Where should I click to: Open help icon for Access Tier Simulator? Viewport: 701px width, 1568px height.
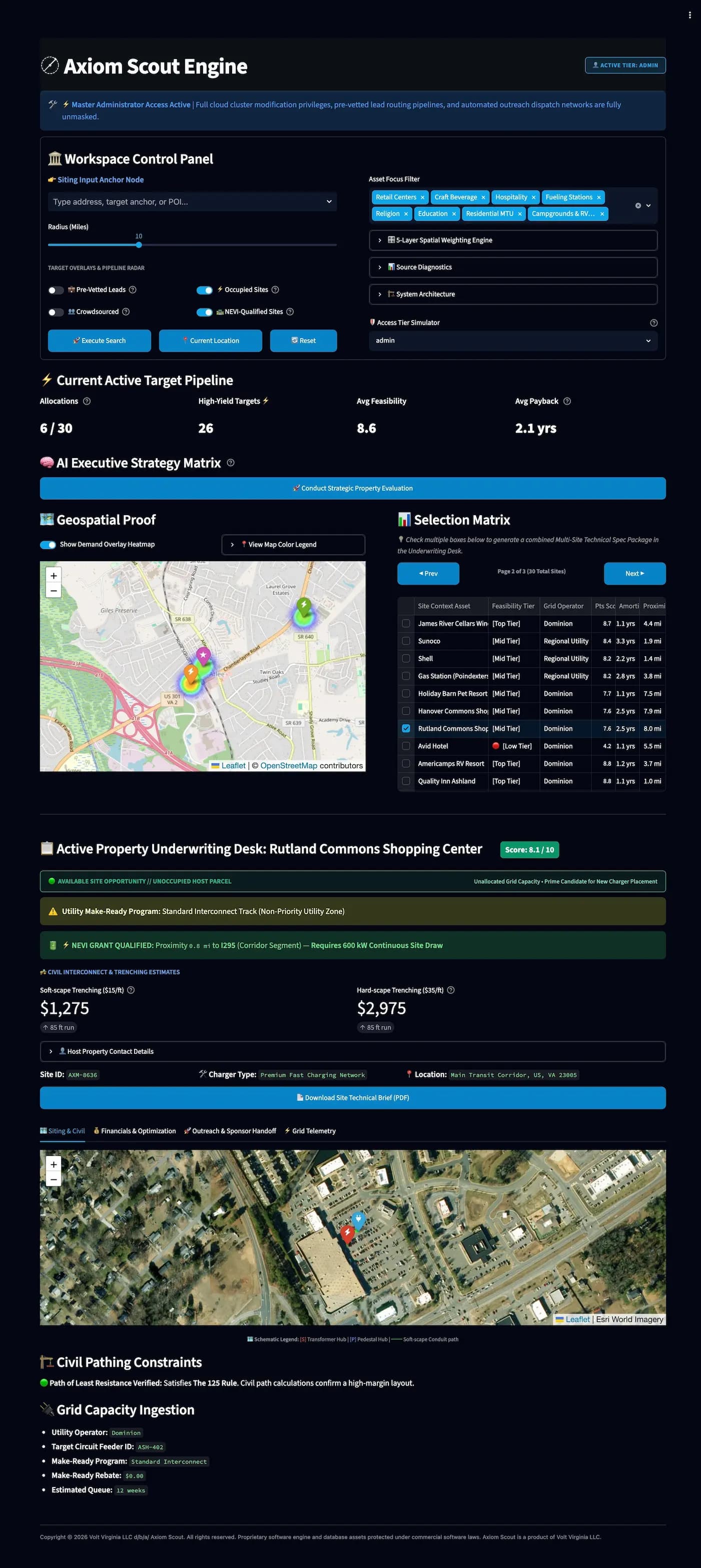653,323
